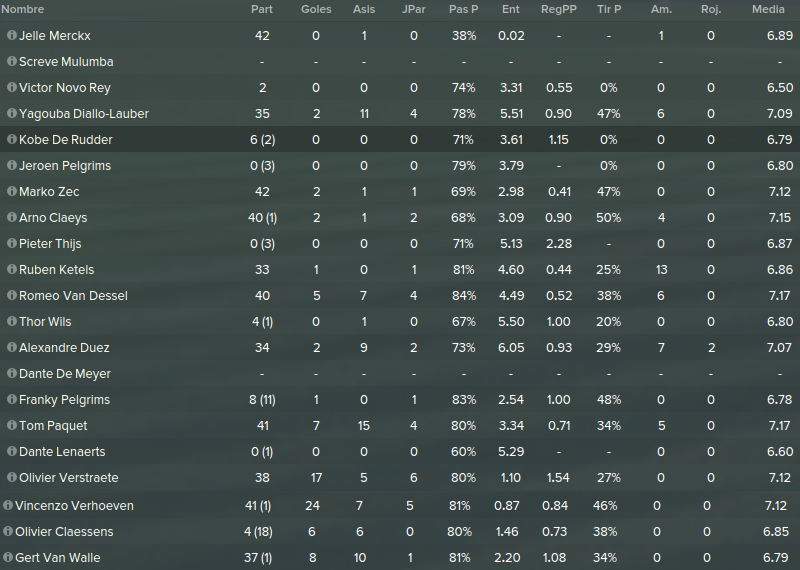The image size is (800, 570).
Task: Sort by Pas P column header
Action: click(463, 9)
